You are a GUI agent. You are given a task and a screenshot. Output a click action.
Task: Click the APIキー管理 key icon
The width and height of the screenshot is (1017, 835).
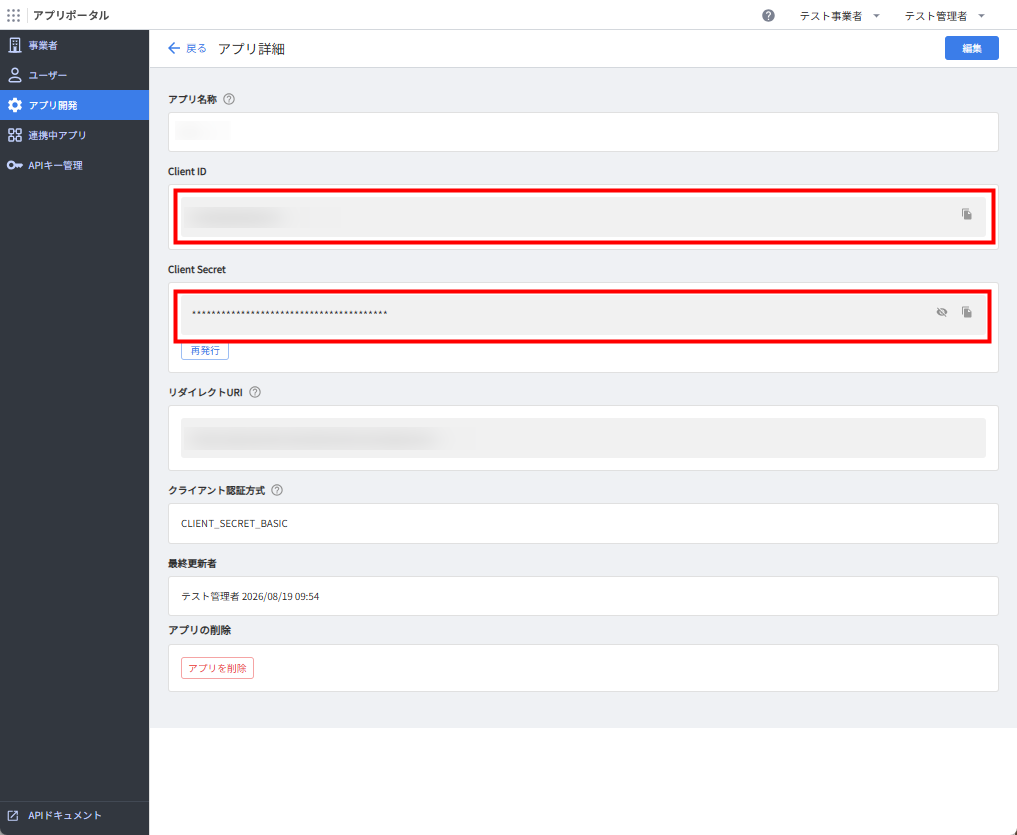(14, 165)
